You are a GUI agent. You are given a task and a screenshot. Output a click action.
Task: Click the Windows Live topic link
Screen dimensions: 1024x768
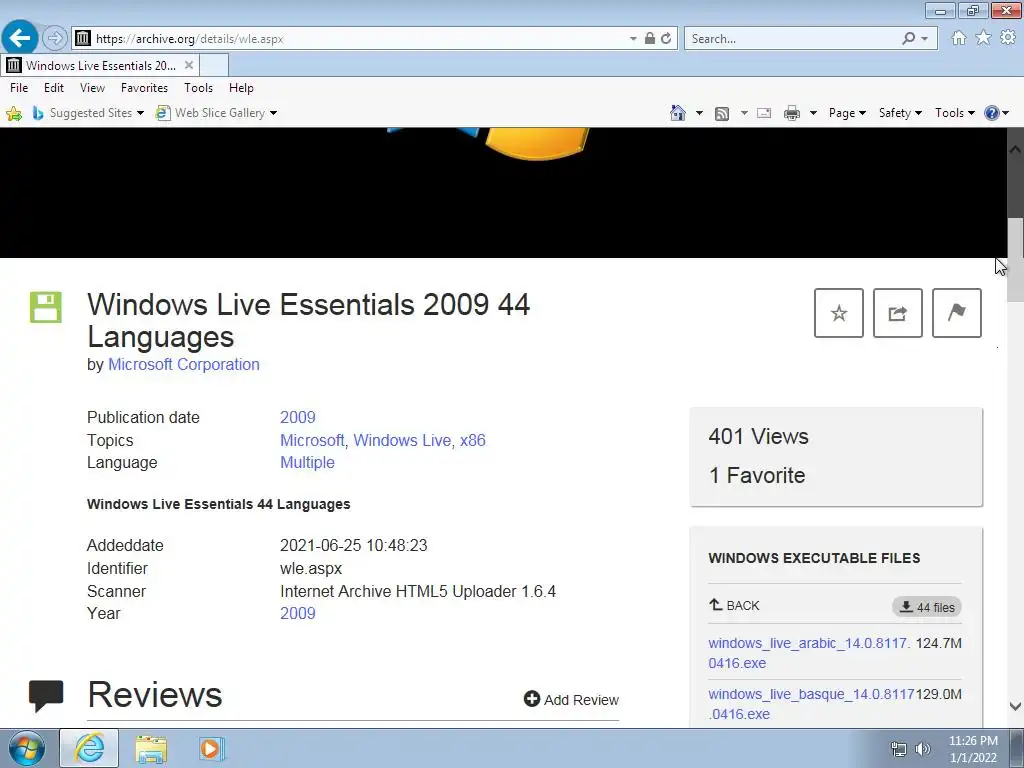pos(402,440)
